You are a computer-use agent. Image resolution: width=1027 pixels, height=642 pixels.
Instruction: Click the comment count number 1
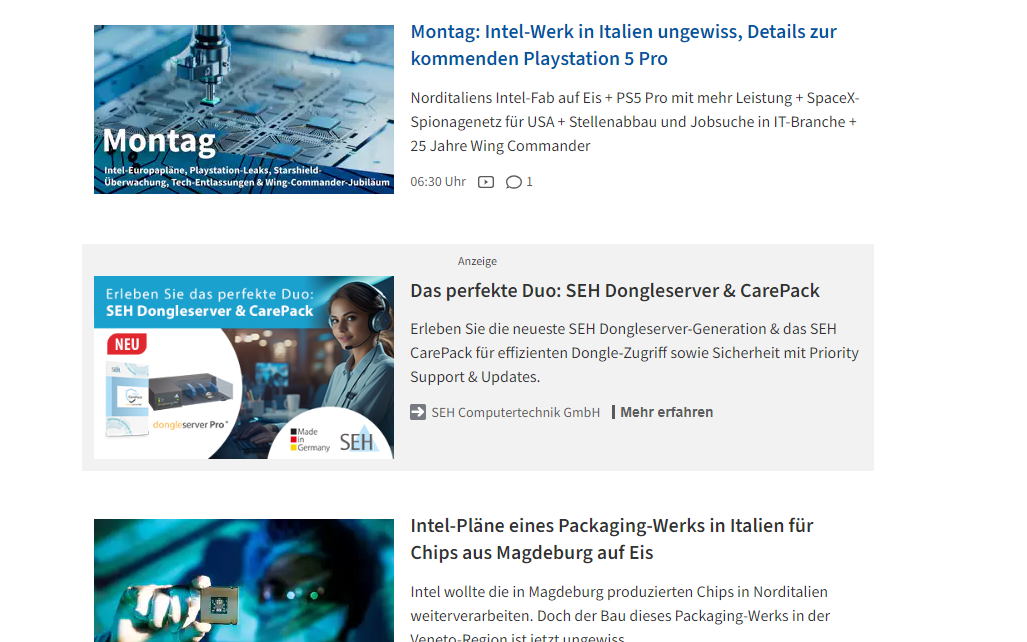[529, 182]
